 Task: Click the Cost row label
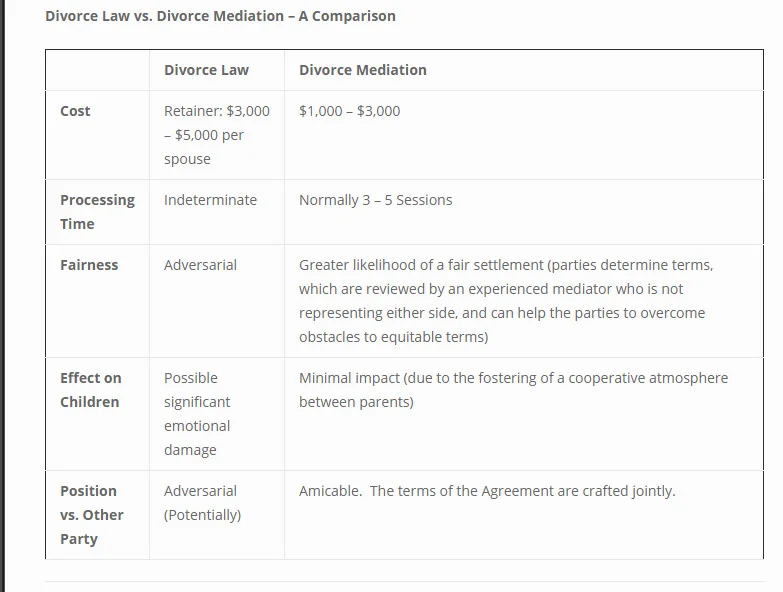coord(75,111)
